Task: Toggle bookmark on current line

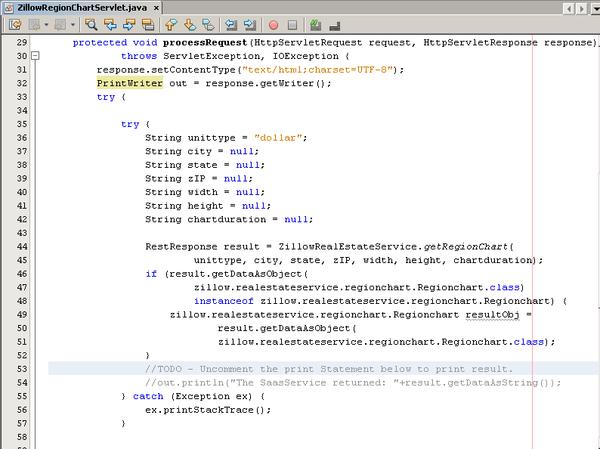Action: click(x=209, y=24)
